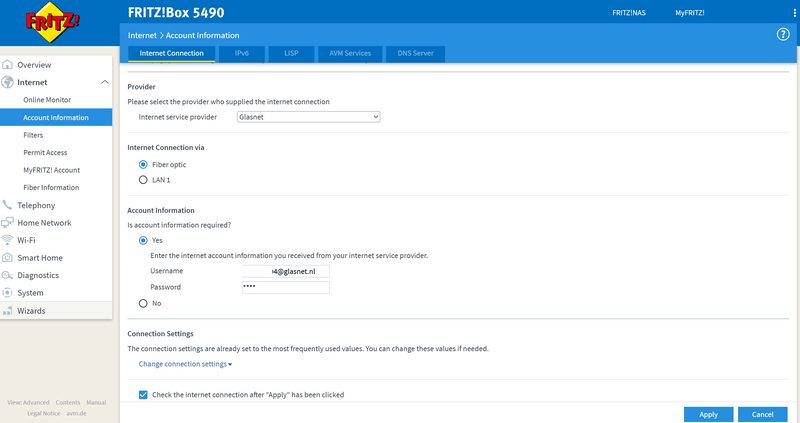Switch to the LISP tab
800x423 pixels.
tap(291, 54)
